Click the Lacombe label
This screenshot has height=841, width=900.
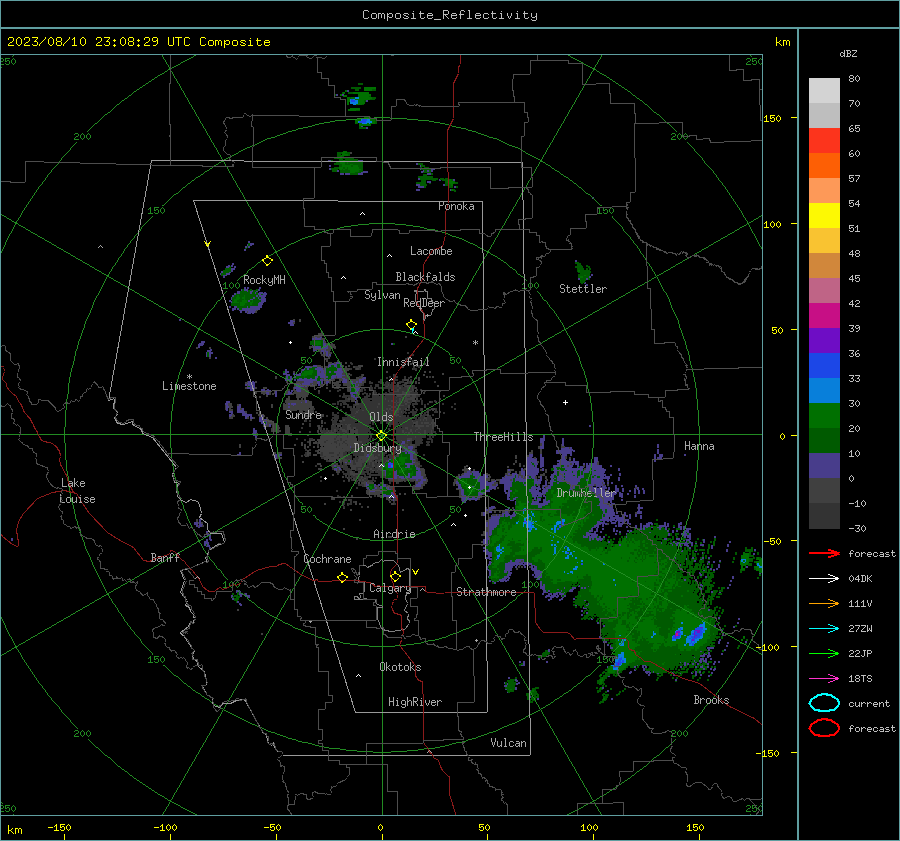pos(431,251)
